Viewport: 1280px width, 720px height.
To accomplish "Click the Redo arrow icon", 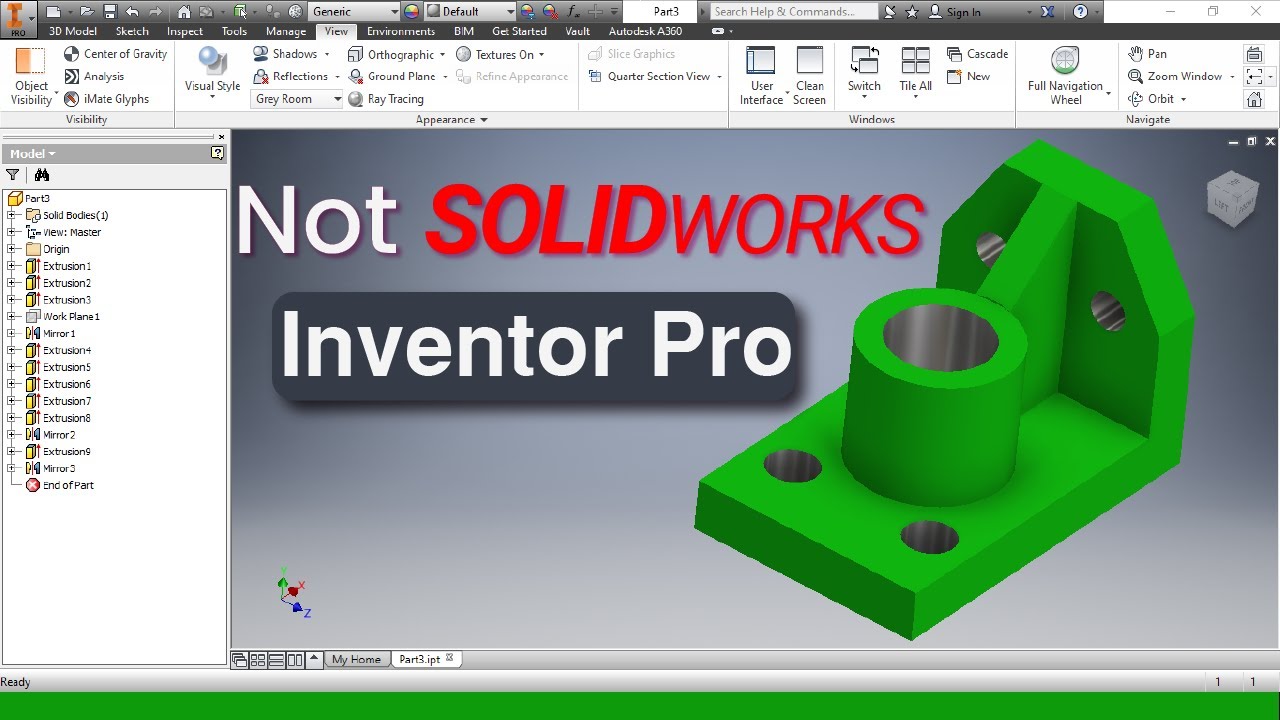I will [155, 12].
